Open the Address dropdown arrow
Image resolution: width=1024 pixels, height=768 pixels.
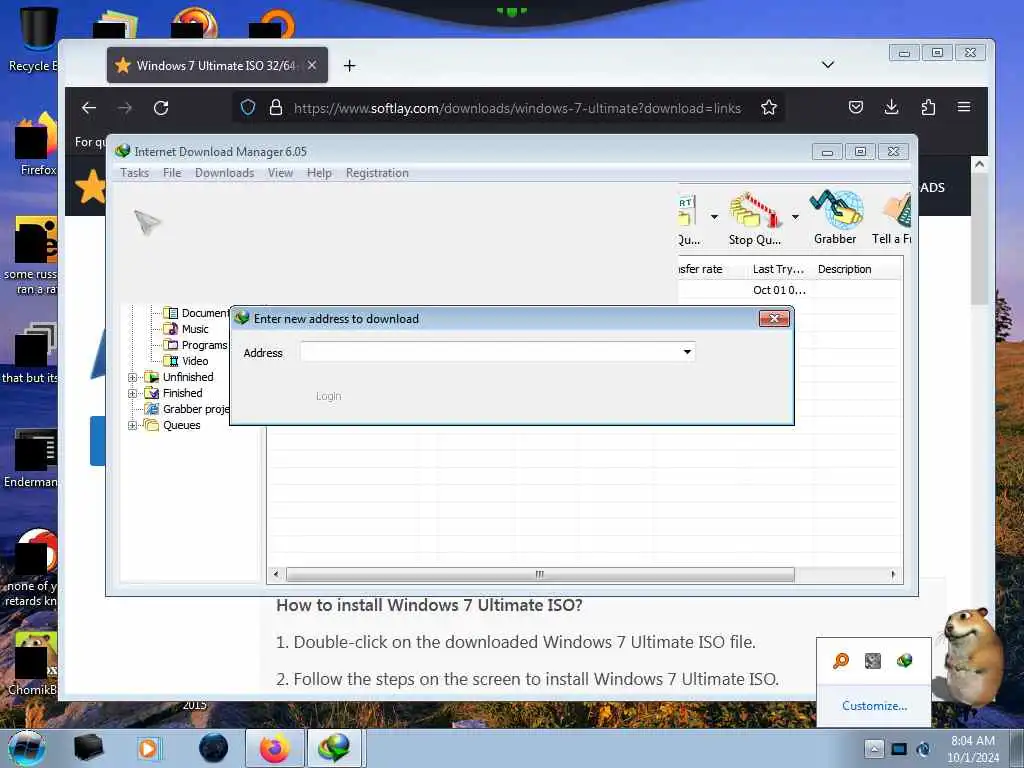tap(687, 352)
